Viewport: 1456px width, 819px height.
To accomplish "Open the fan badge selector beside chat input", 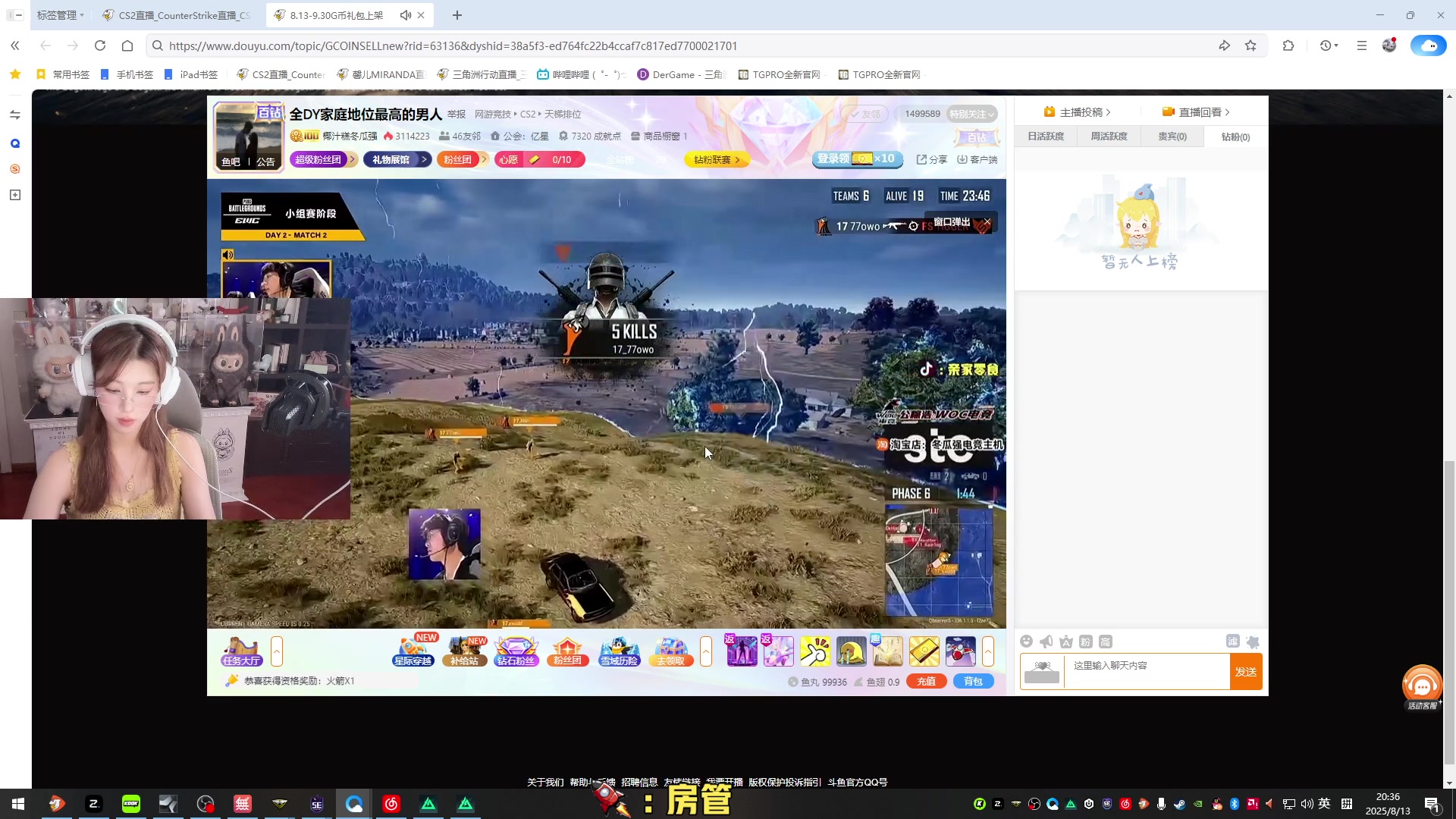I will click(1042, 672).
